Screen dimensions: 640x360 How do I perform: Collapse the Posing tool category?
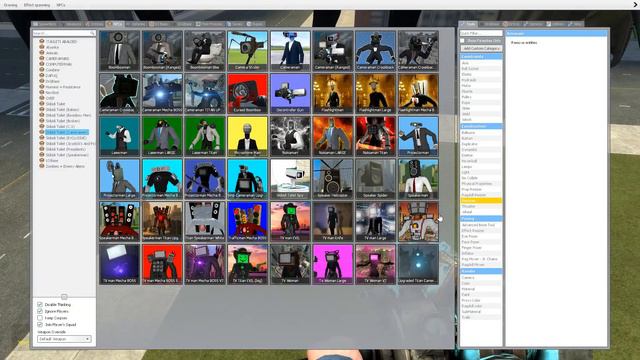pos(481,219)
